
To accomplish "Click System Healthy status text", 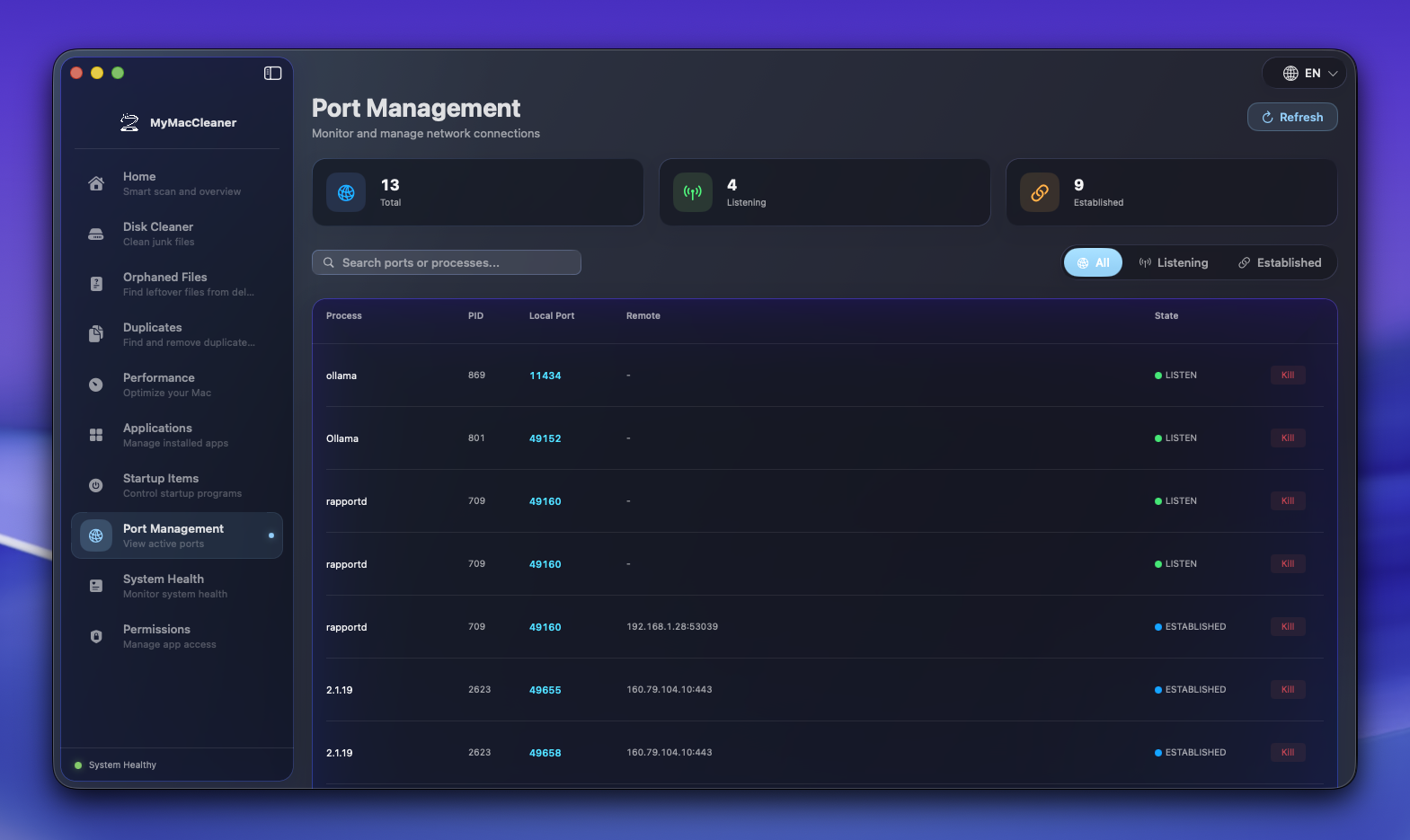I will (122, 765).
